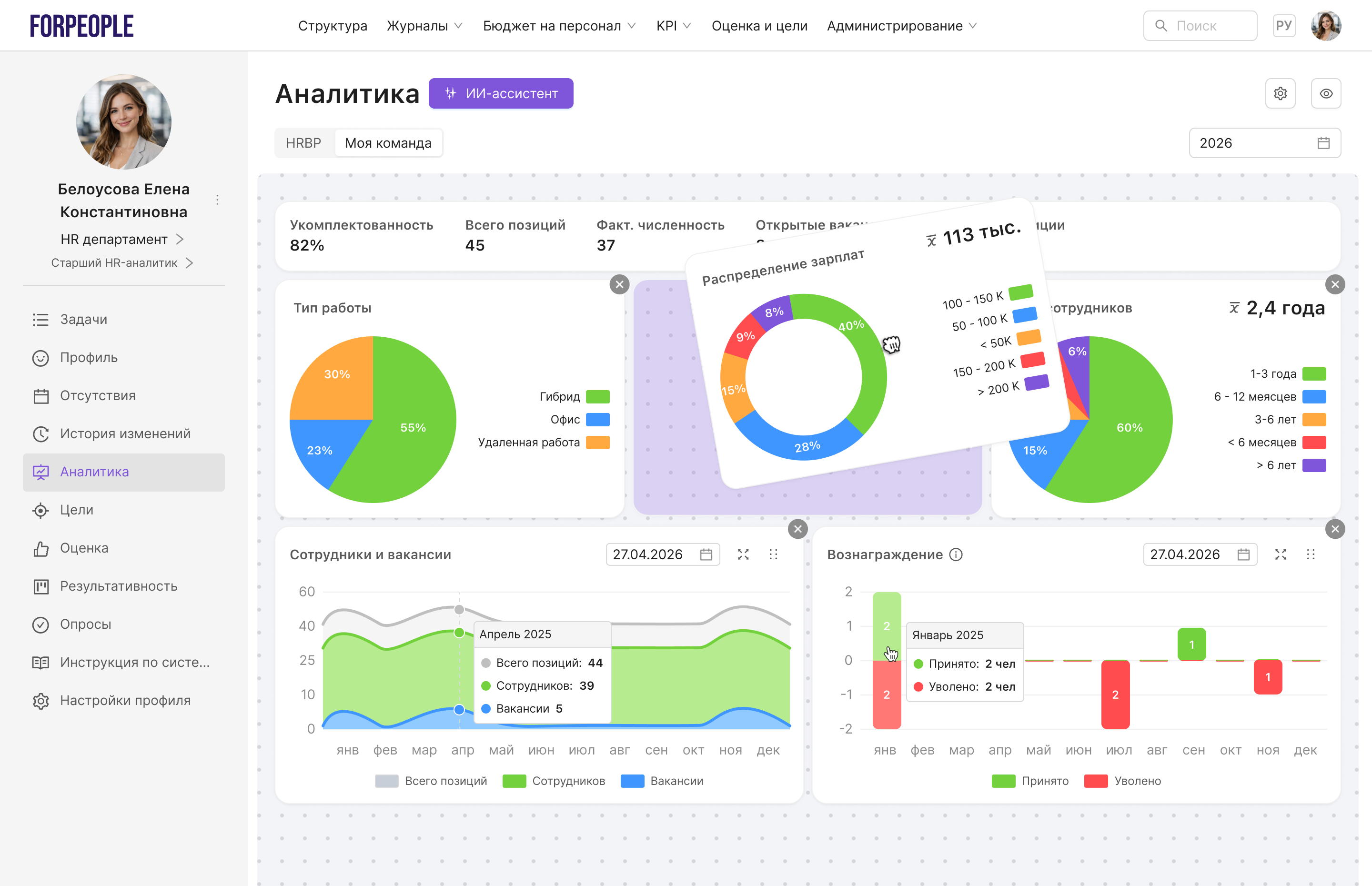The image size is (1372, 886).
Task: Click the three-dot menu beside the user name
Action: pos(217,200)
